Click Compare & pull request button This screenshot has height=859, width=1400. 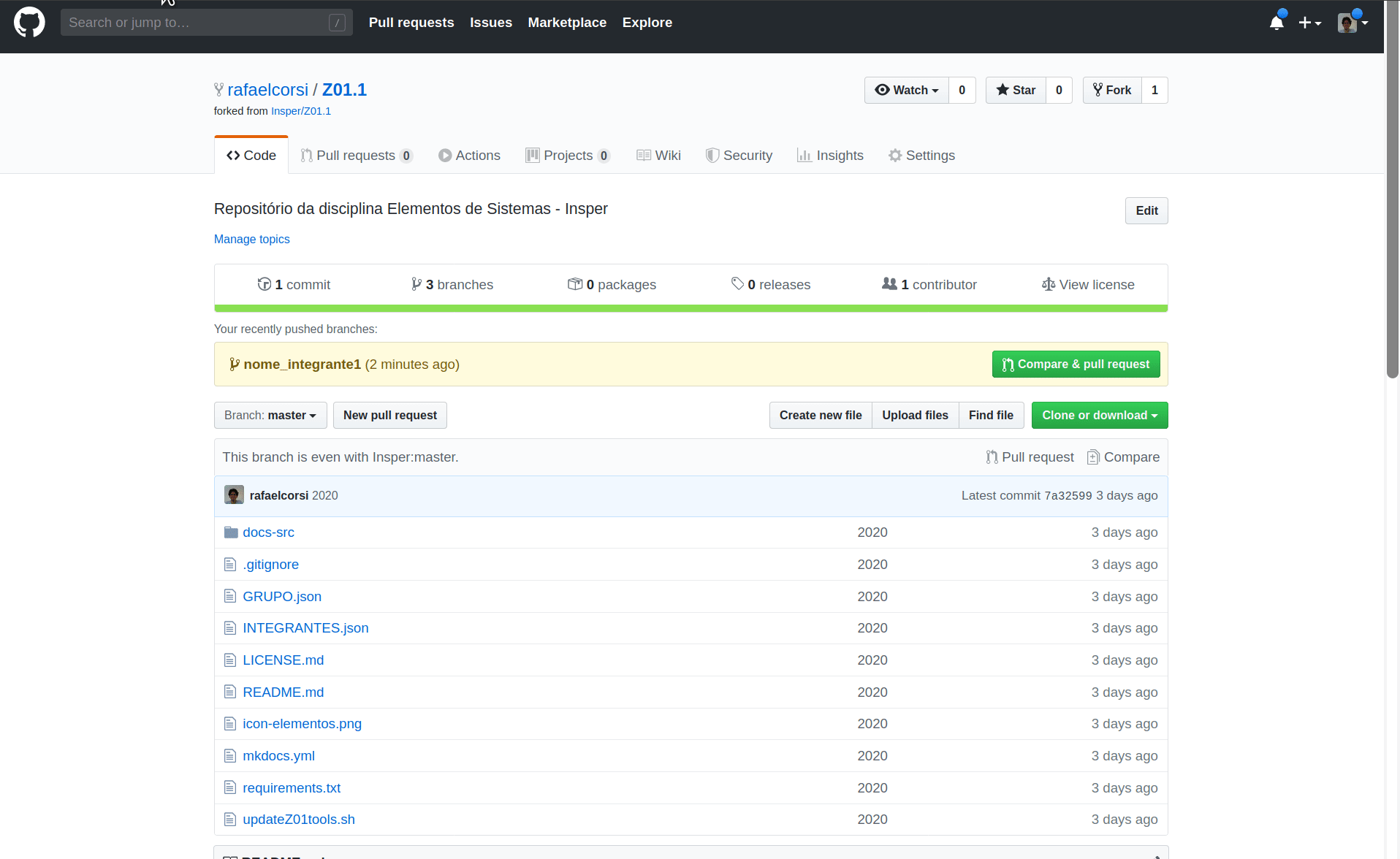pos(1076,364)
